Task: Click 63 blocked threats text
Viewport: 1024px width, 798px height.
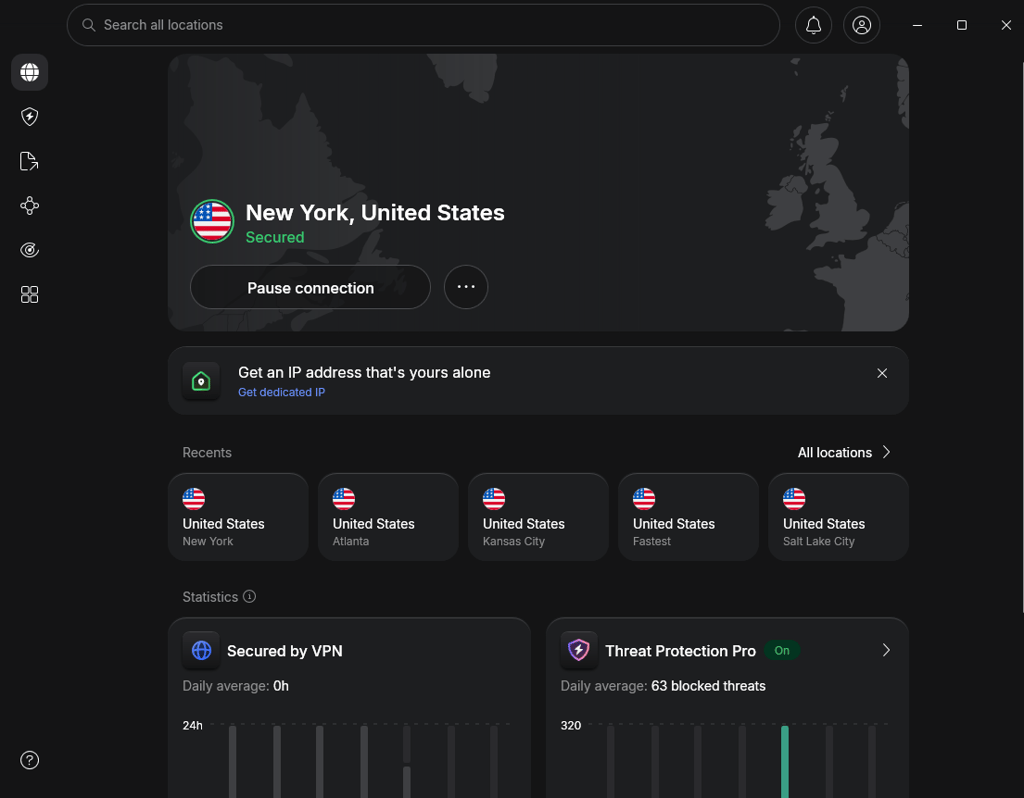Action: (708, 686)
